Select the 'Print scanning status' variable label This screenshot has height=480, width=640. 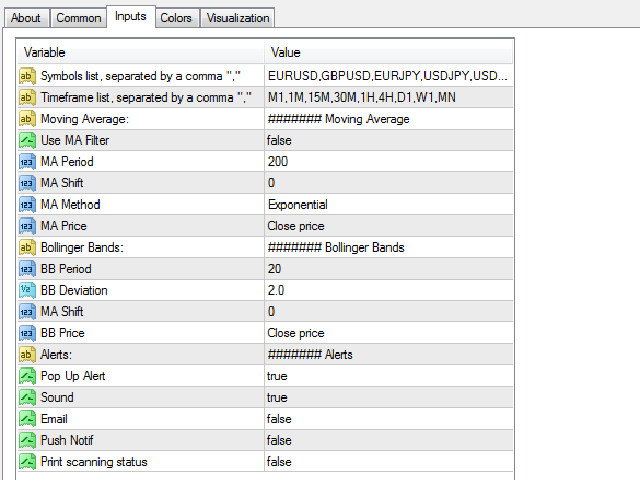click(x=94, y=462)
